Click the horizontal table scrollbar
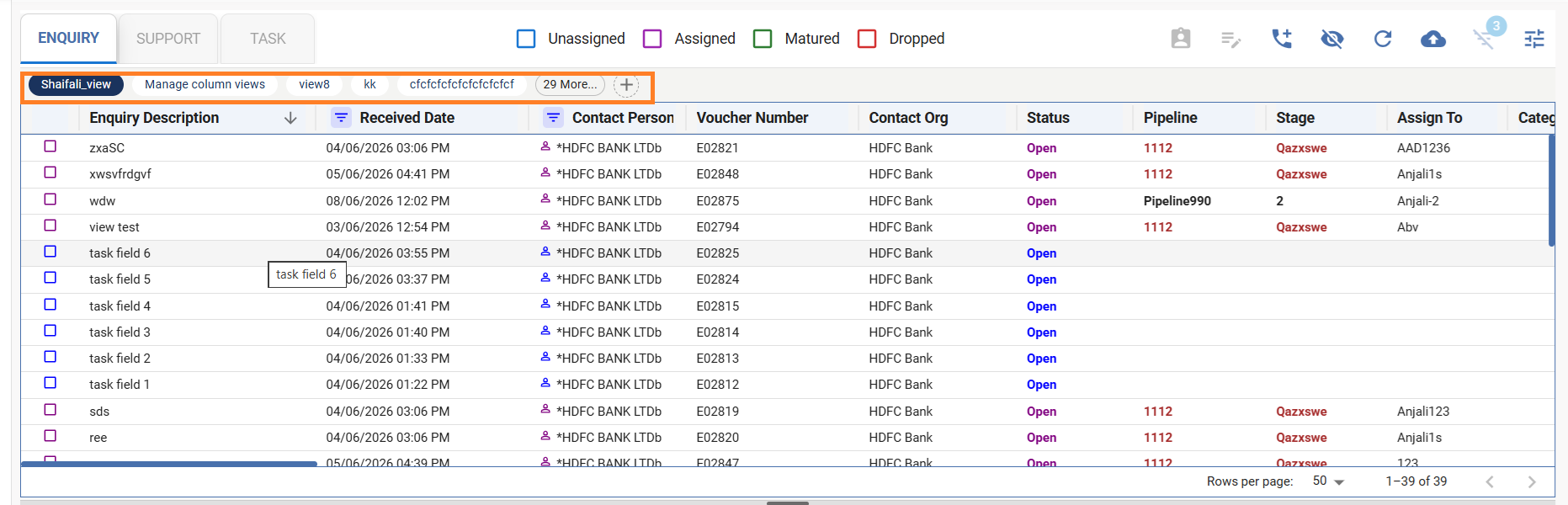1568x505 pixels. click(x=169, y=464)
